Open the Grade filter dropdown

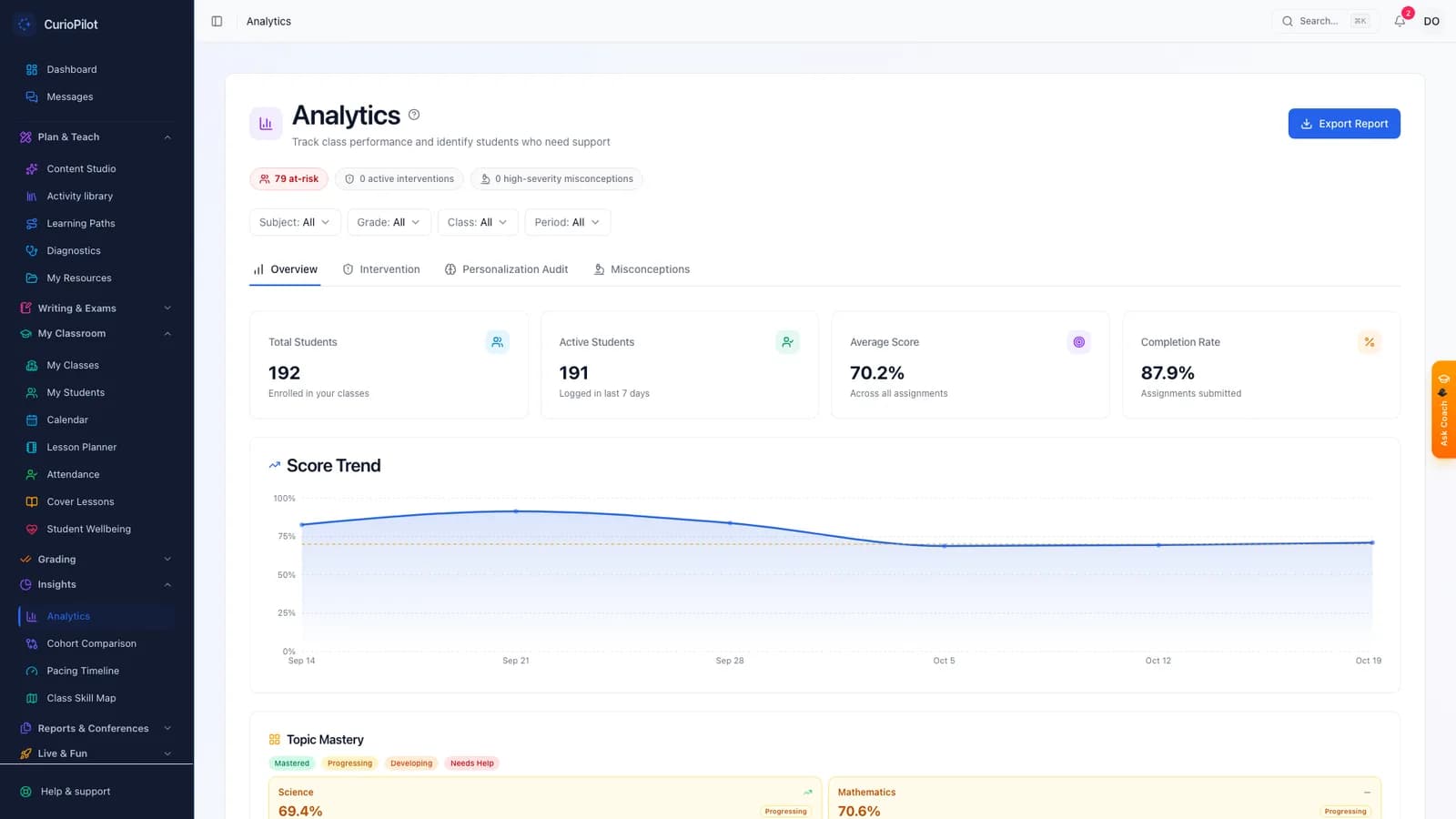[389, 222]
